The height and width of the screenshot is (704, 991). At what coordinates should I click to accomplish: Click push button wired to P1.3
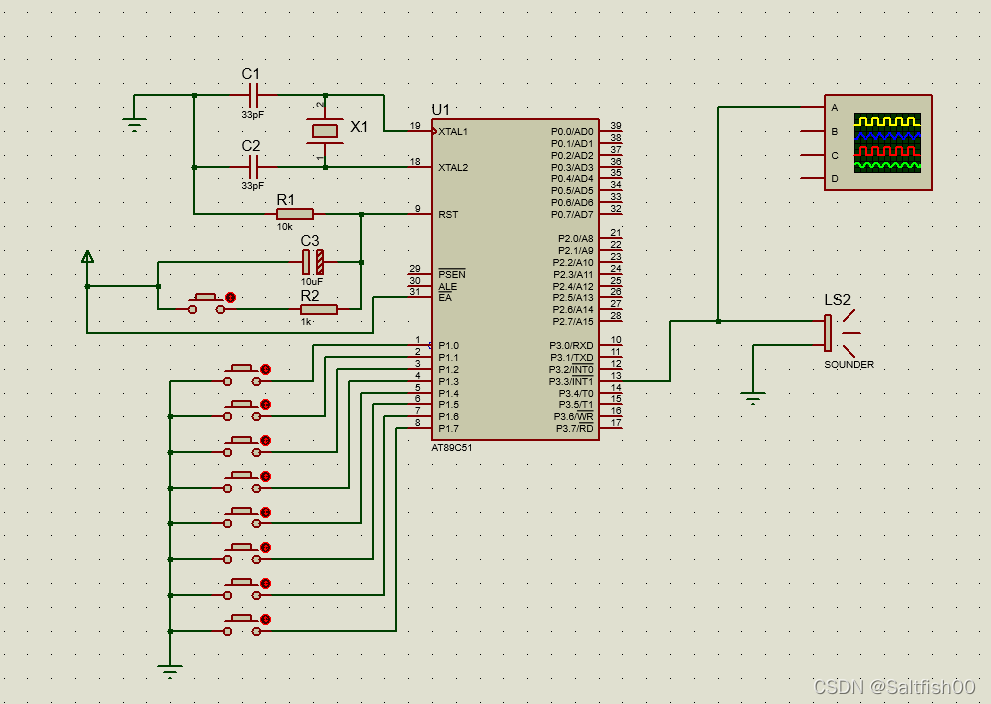243,482
